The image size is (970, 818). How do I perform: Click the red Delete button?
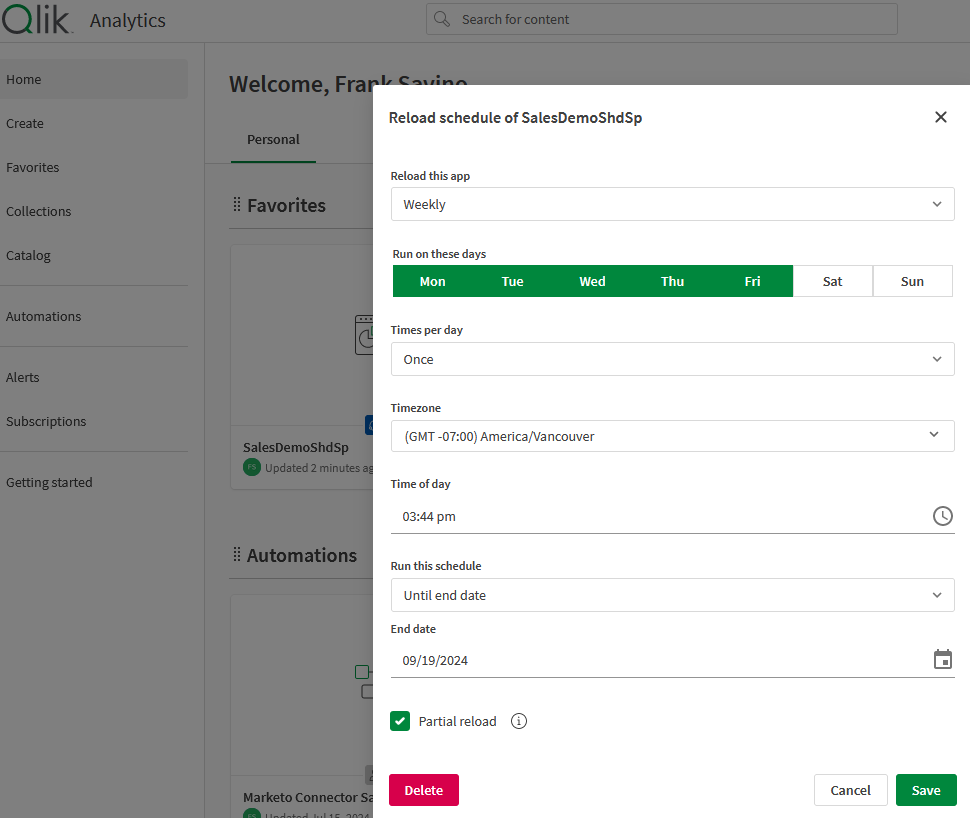coord(424,790)
